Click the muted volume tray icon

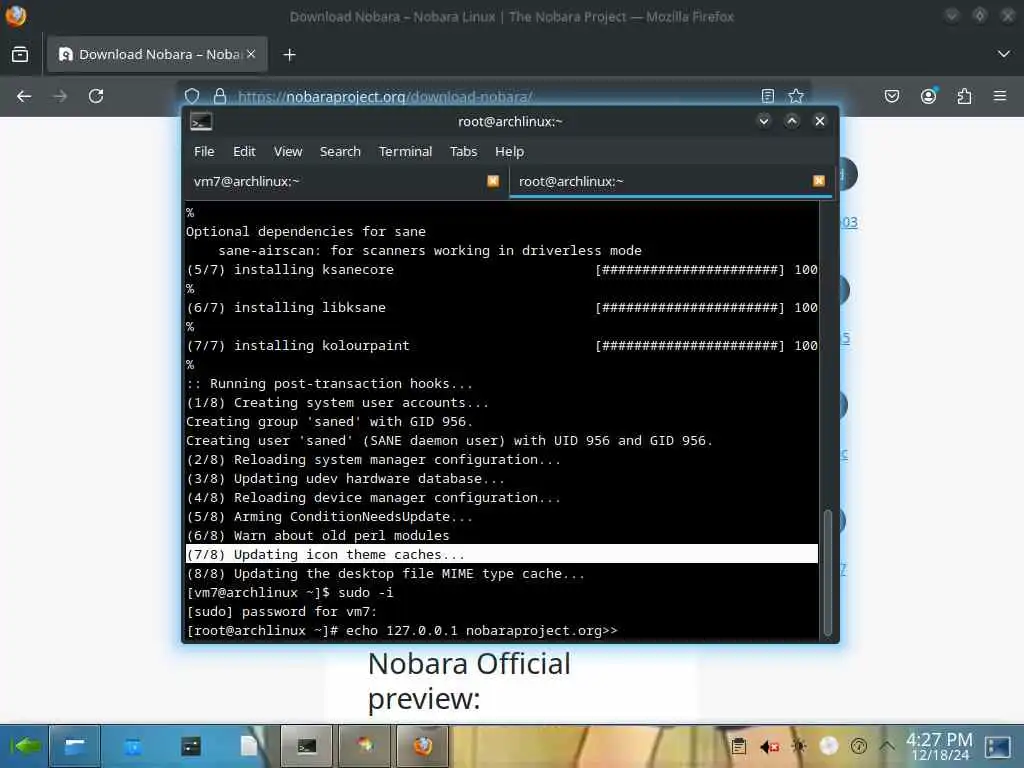point(769,746)
